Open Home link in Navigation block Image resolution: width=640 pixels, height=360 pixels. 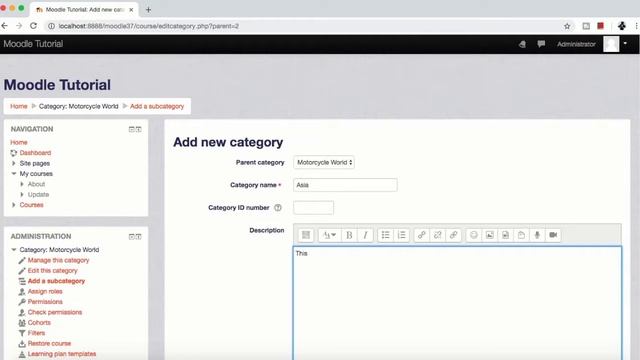coord(19,142)
